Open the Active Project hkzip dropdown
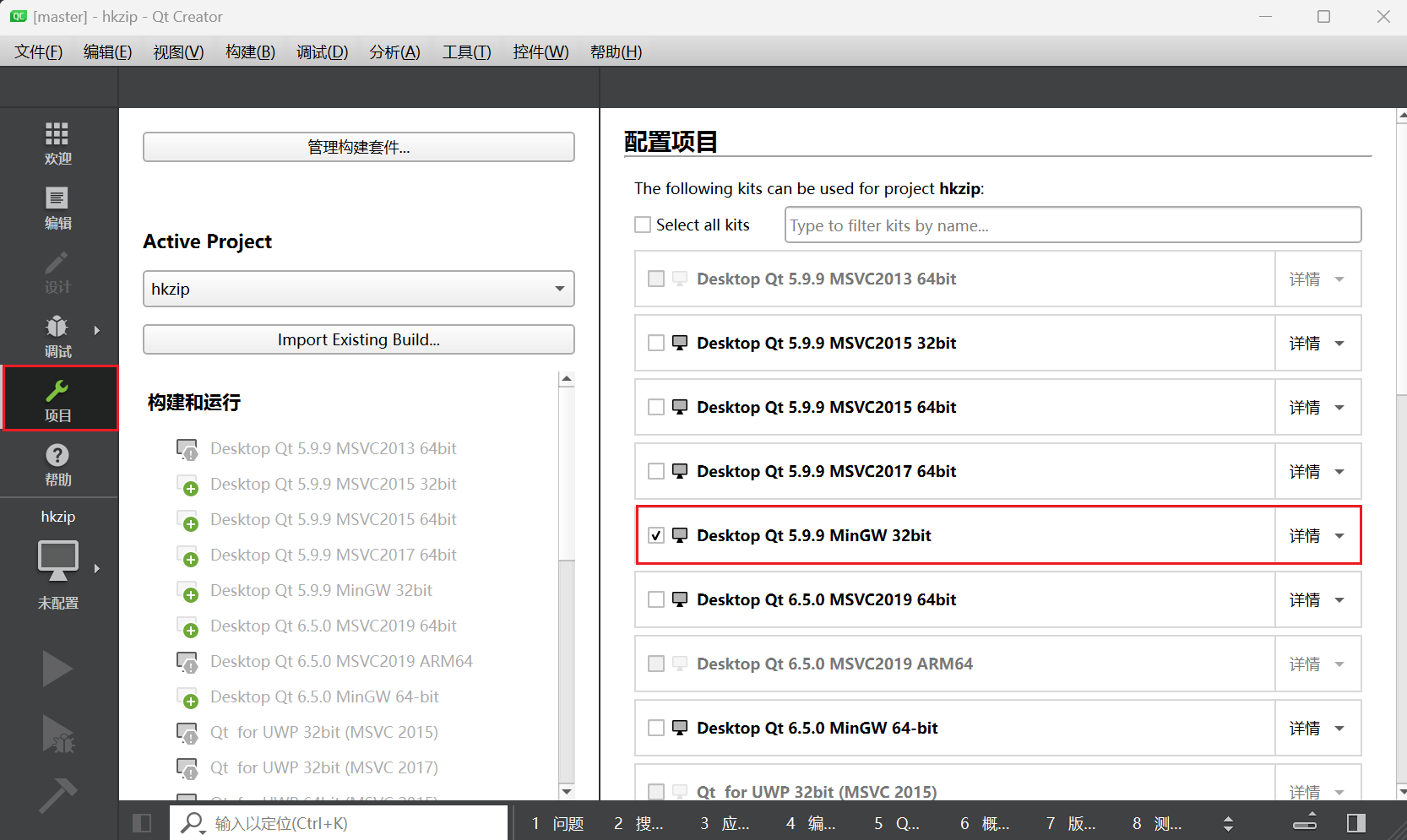 tap(359, 289)
